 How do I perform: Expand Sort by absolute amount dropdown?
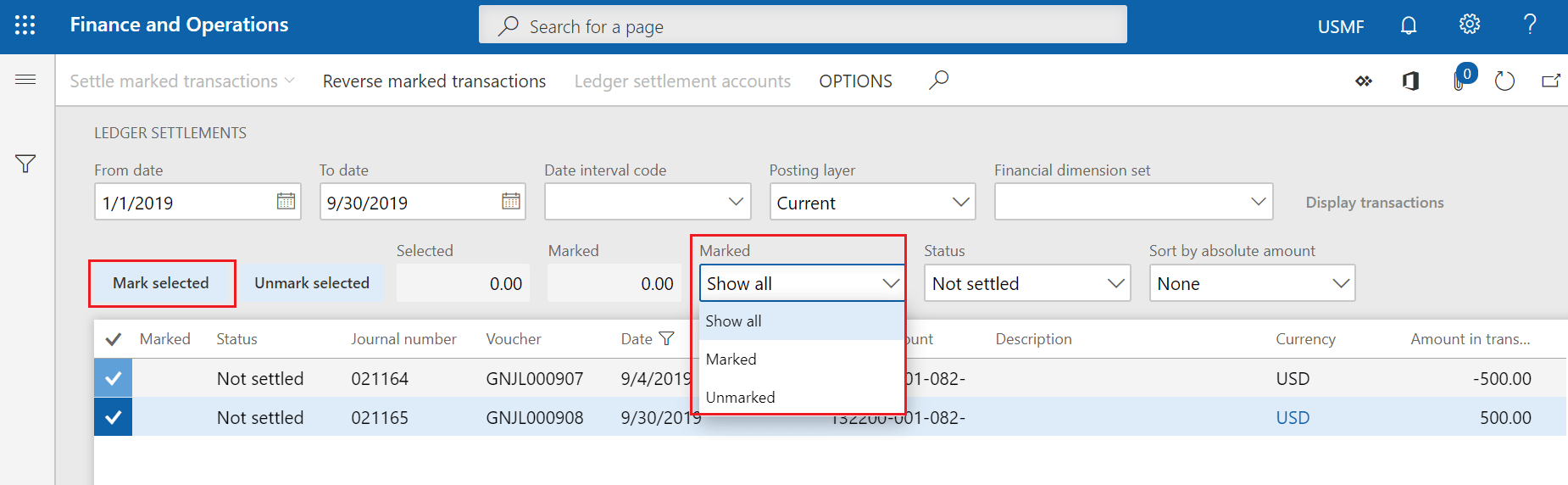1340,283
